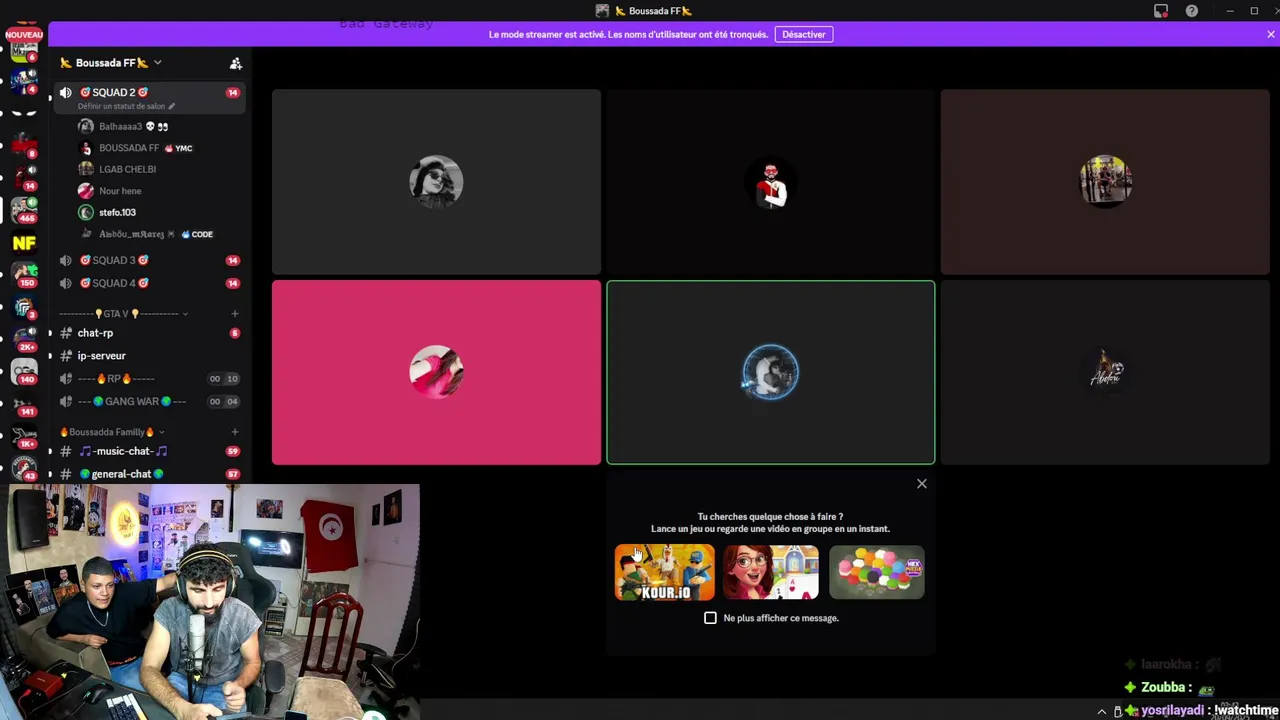This screenshot has width=1280, height=720.
Task: Click Nour hene's avatar in voice list
Action: pos(86,191)
